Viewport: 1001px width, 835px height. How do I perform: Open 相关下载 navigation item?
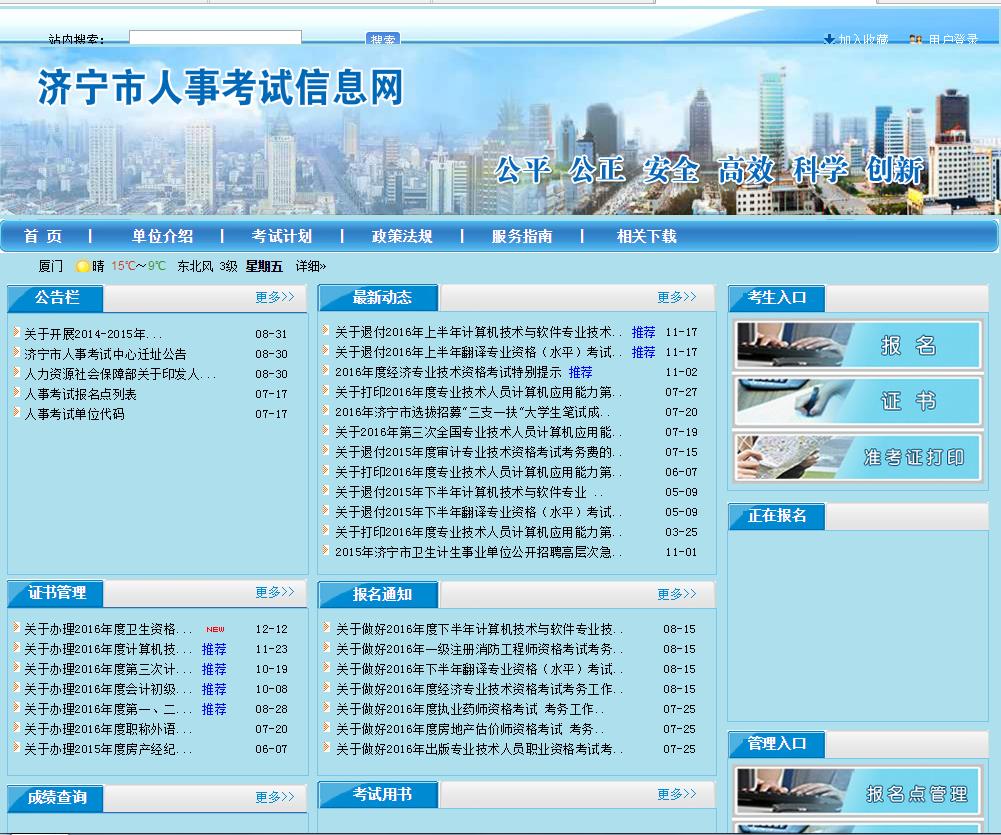tap(647, 236)
